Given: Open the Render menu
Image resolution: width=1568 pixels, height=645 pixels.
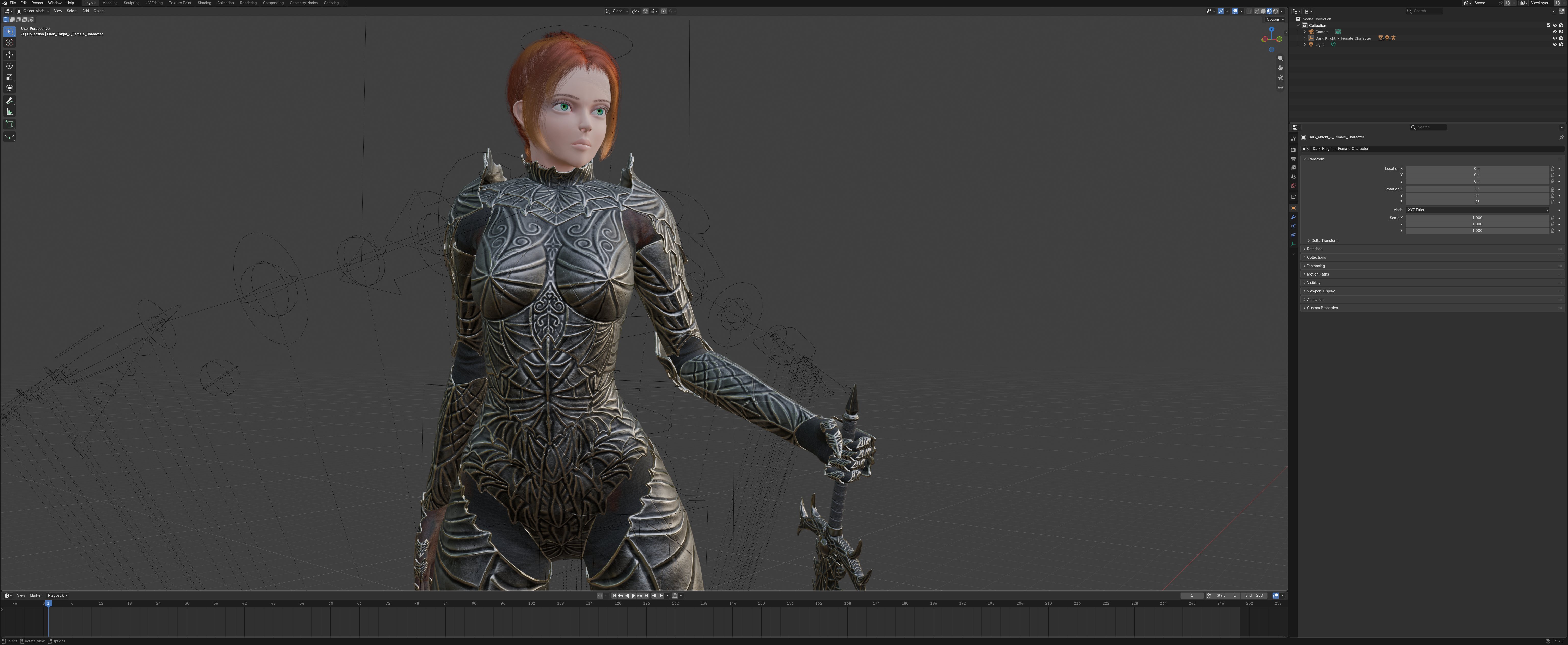Looking at the screenshot, I should [37, 3].
